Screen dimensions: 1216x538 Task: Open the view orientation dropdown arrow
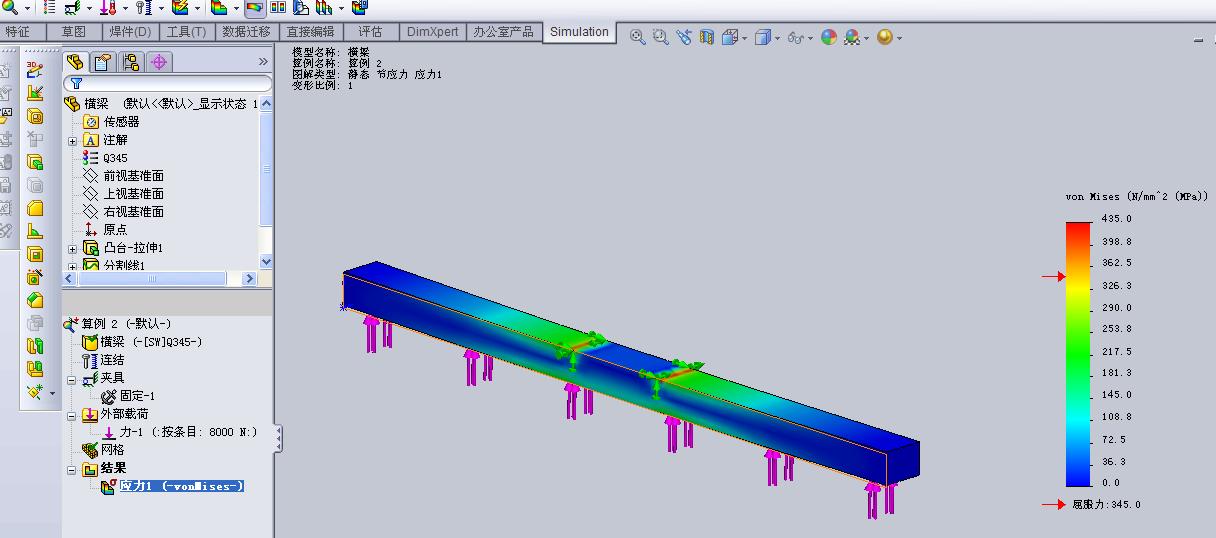[x=745, y=38]
